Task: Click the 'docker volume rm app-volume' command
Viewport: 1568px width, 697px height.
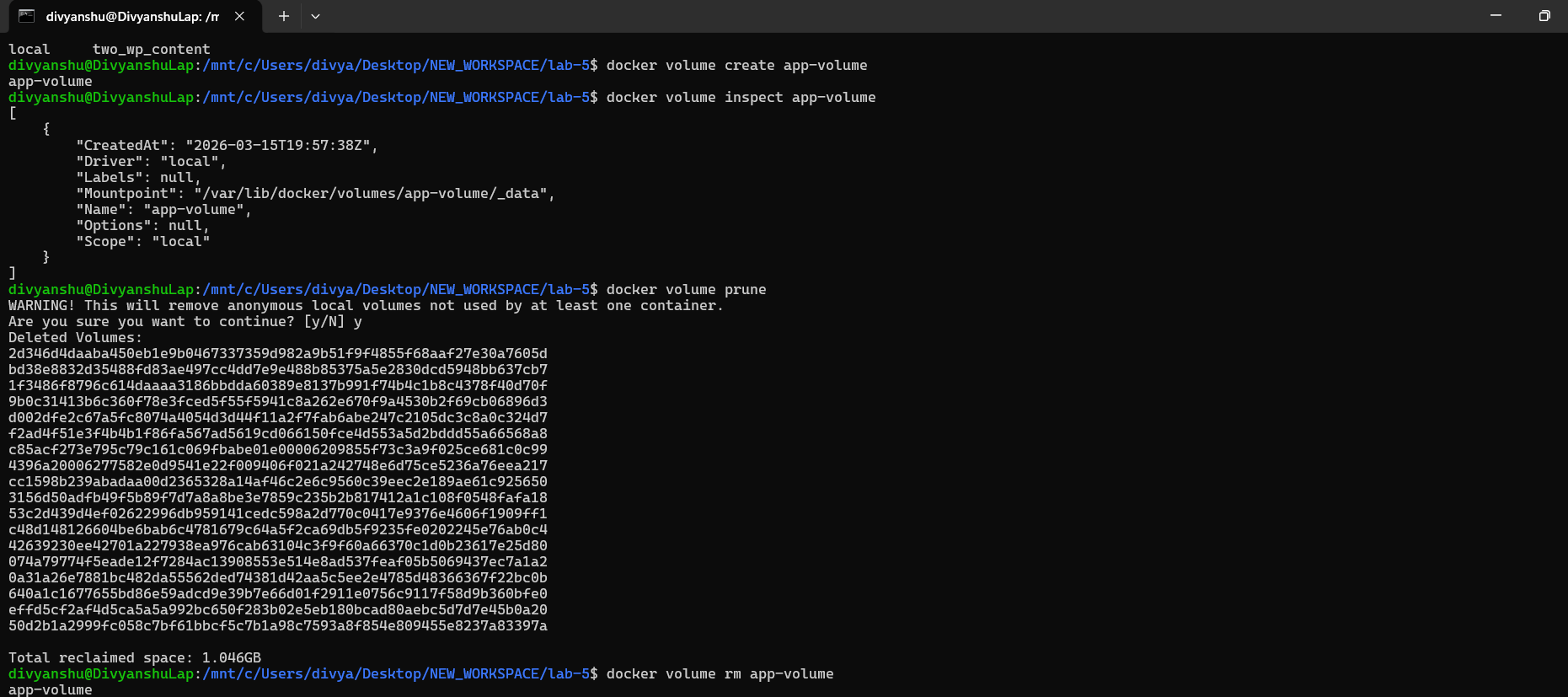Action: tap(720, 674)
